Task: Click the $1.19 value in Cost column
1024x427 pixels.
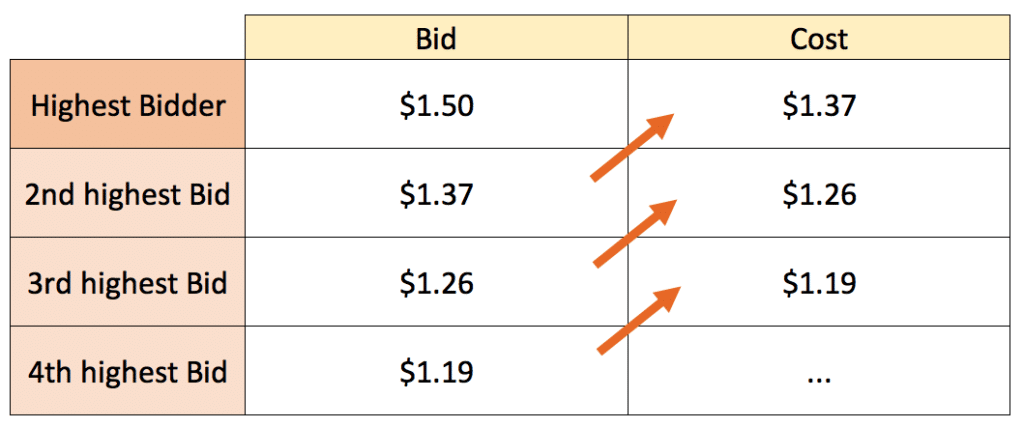Action: 819,283
